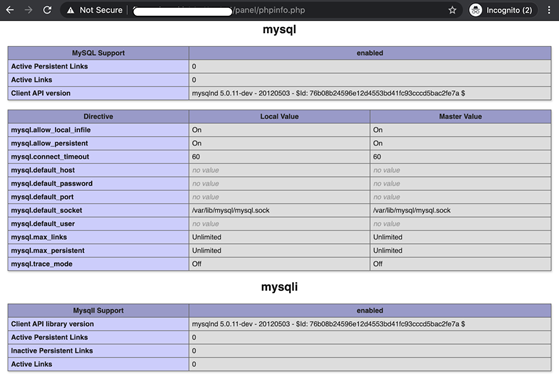Click local value 60 for connect_timeout
Image resolution: width=559 pixels, height=377 pixels.
coord(196,157)
